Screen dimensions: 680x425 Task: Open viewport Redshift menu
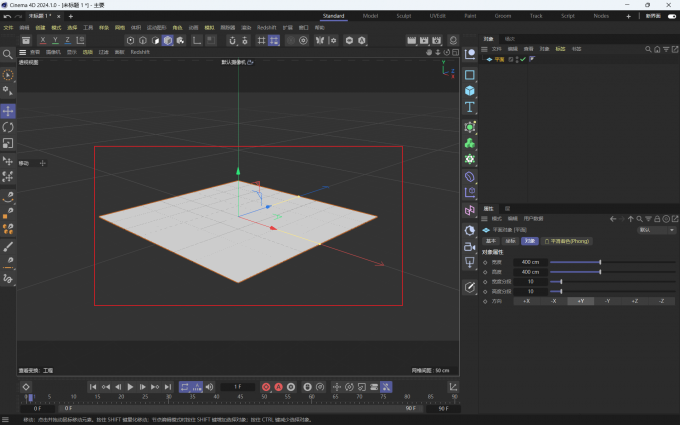(140, 52)
